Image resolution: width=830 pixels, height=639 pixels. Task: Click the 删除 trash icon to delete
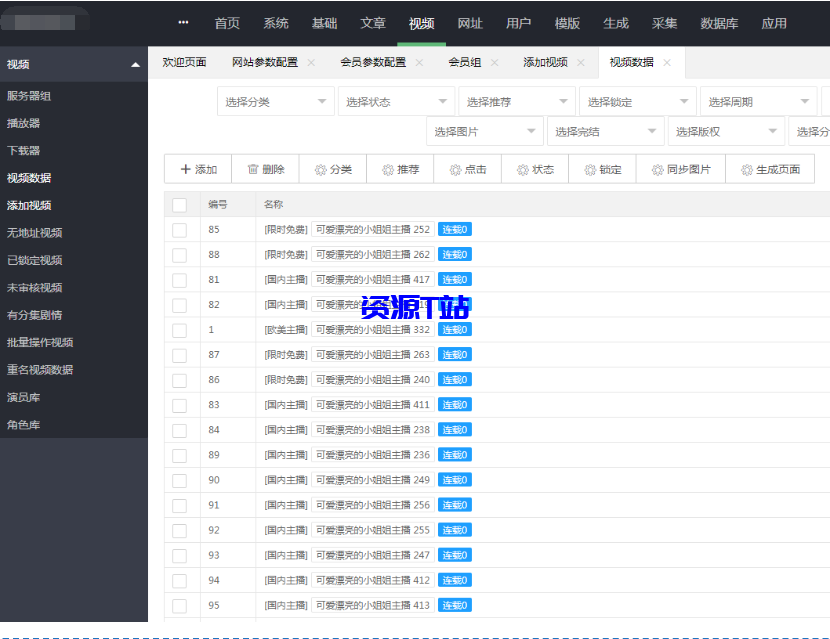tap(254, 169)
